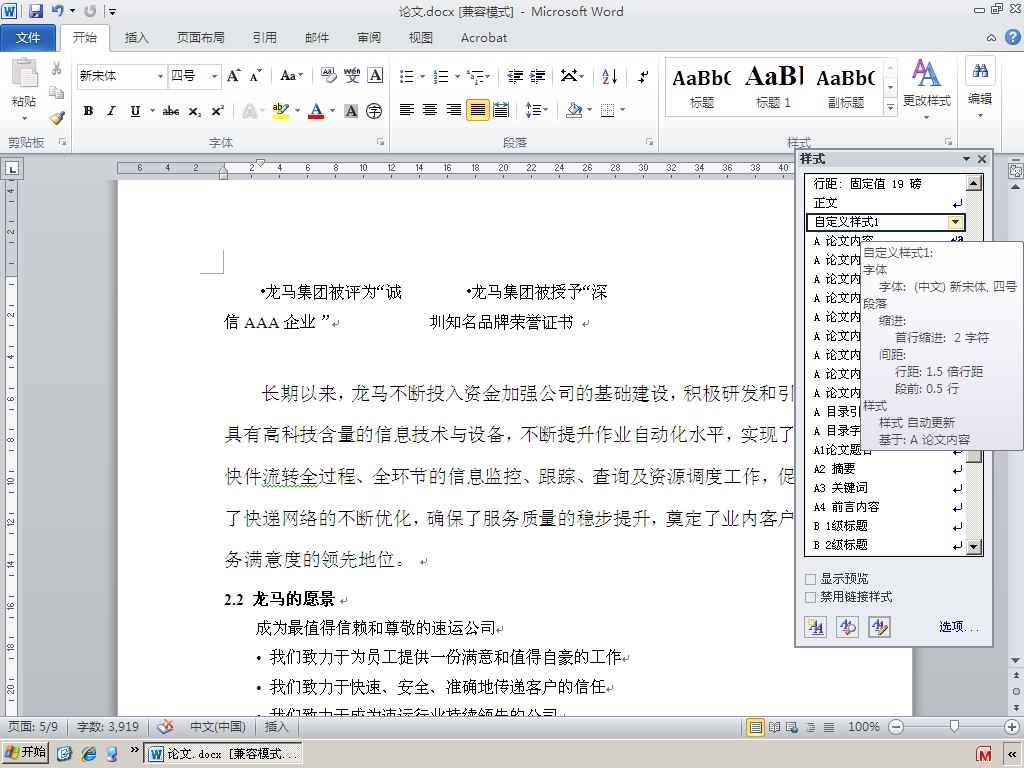Select the A3 关键词 style
Screen dimensions: 1024x768
(x=886, y=488)
